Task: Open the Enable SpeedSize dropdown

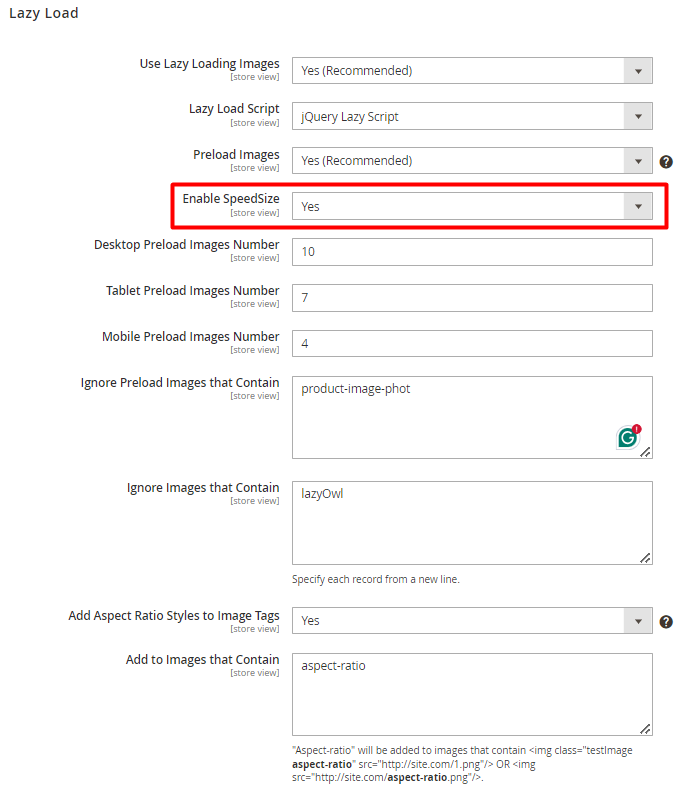Action: pos(472,206)
